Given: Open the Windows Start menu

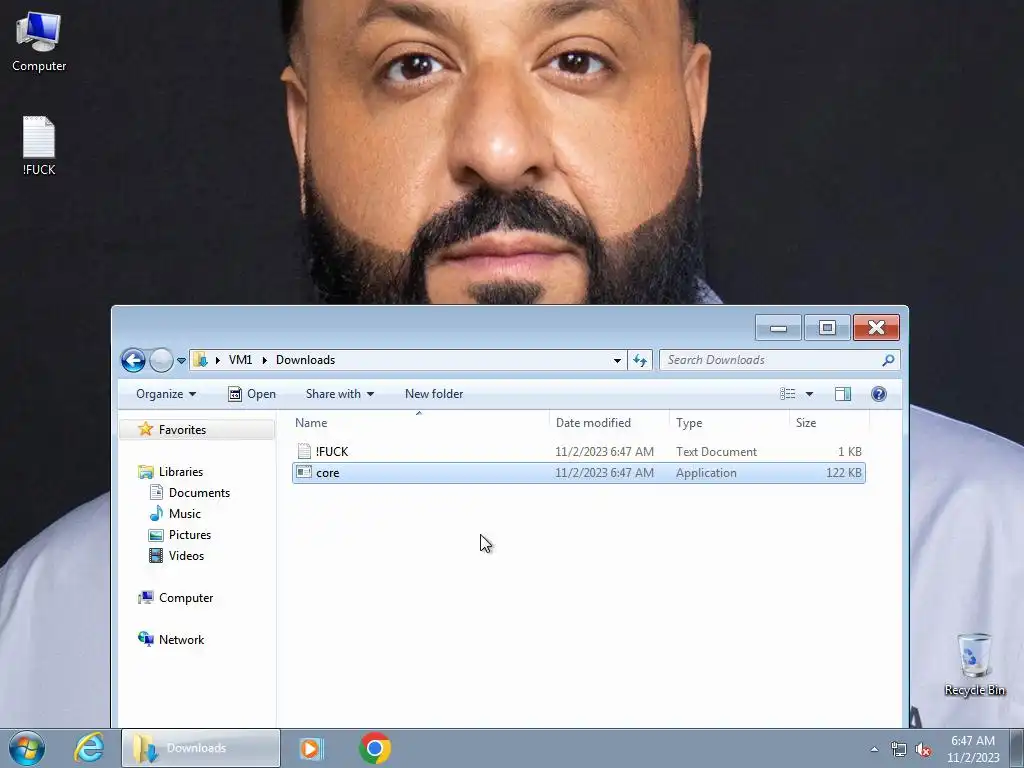Looking at the screenshot, I should tap(27, 748).
